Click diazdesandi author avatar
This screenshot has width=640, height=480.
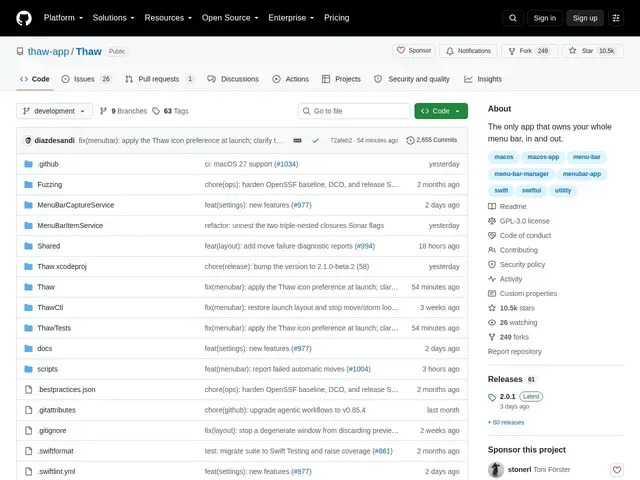[28, 140]
